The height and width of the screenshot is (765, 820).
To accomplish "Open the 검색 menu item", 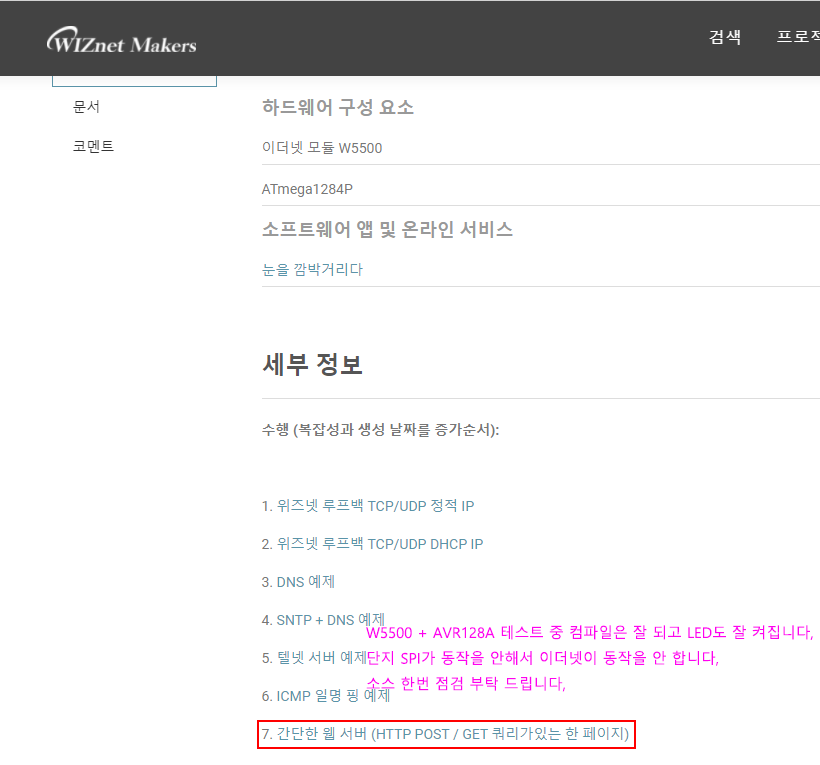I will 725,37.
